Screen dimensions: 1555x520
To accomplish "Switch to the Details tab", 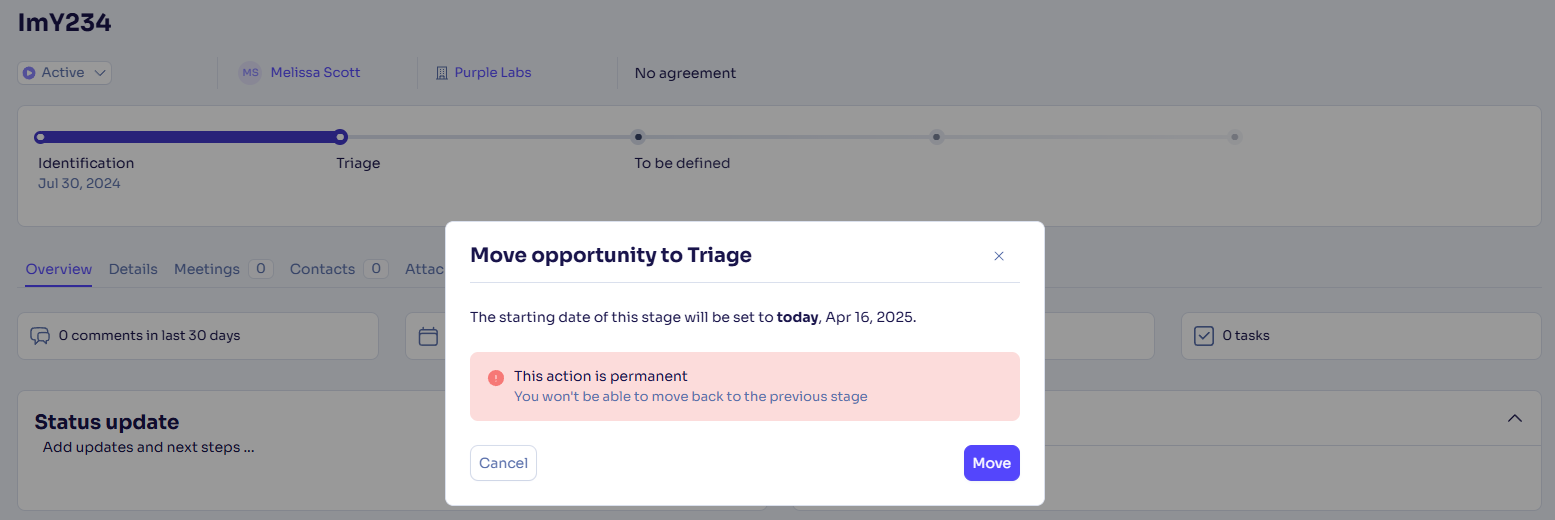I will point(133,269).
